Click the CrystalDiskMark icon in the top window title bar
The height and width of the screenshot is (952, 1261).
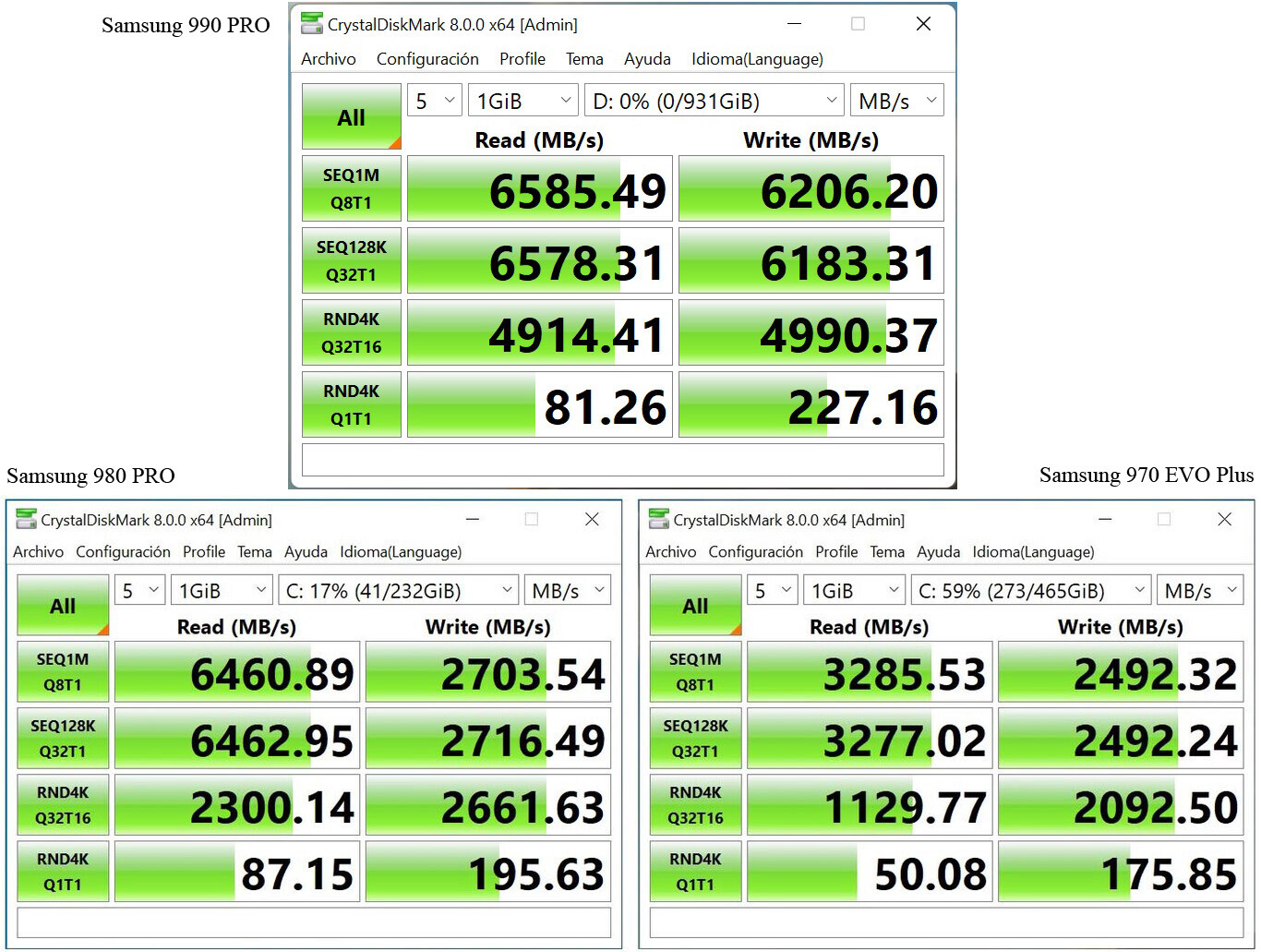[312, 24]
